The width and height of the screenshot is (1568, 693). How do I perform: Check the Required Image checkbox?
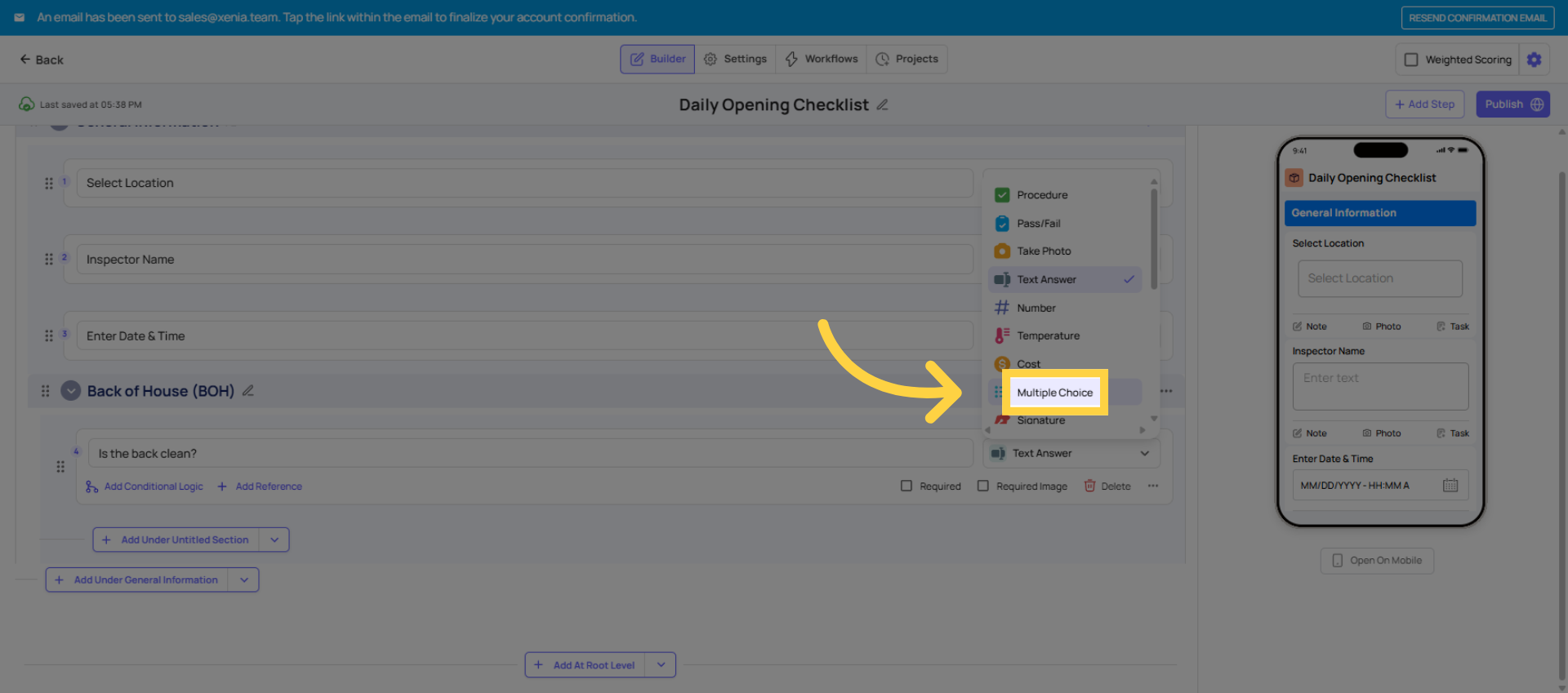(983, 486)
